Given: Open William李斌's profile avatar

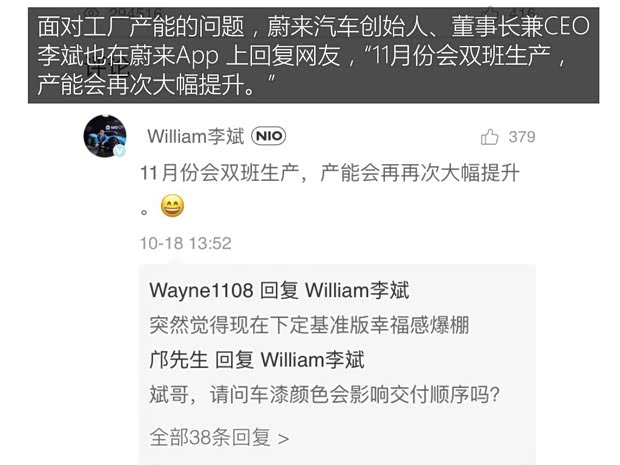Looking at the screenshot, I should tap(105, 136).
